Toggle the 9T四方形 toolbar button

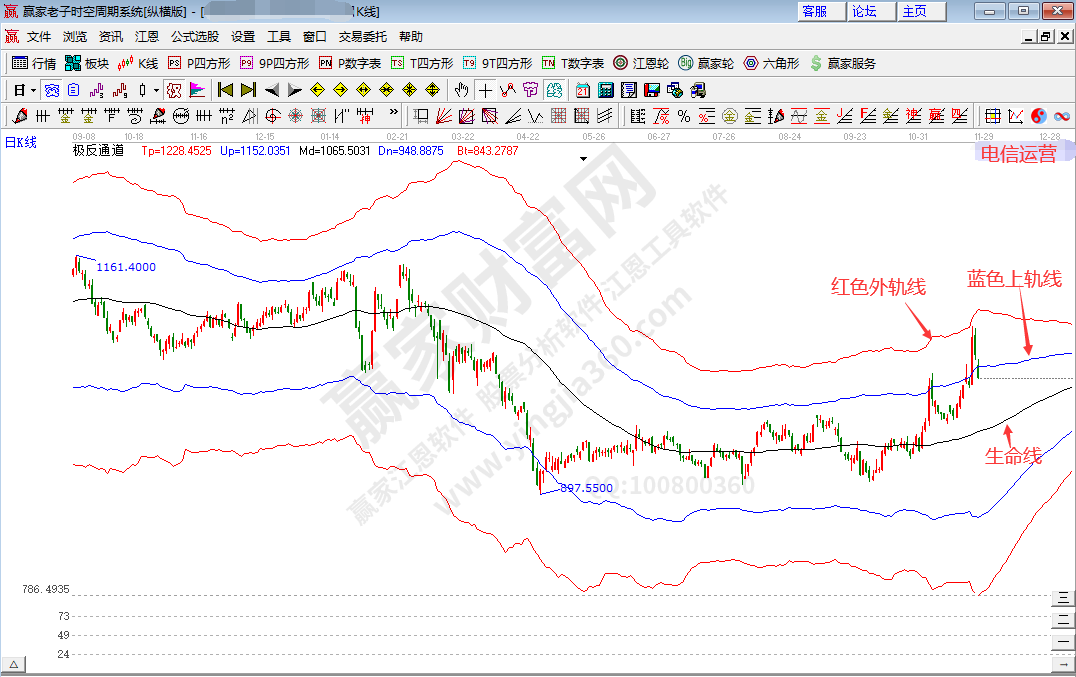tap(497, 63)
